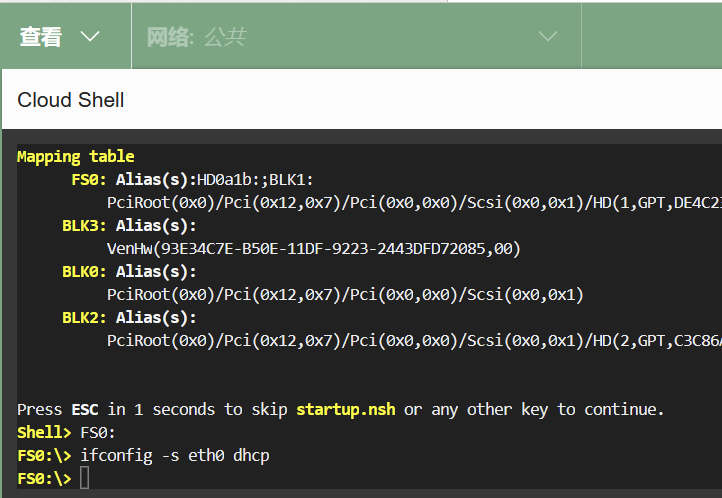Click the 网络 label in the top bar
Image resolution: width=722 pixels, height=498 pixels.
click(x=168, y=37)
